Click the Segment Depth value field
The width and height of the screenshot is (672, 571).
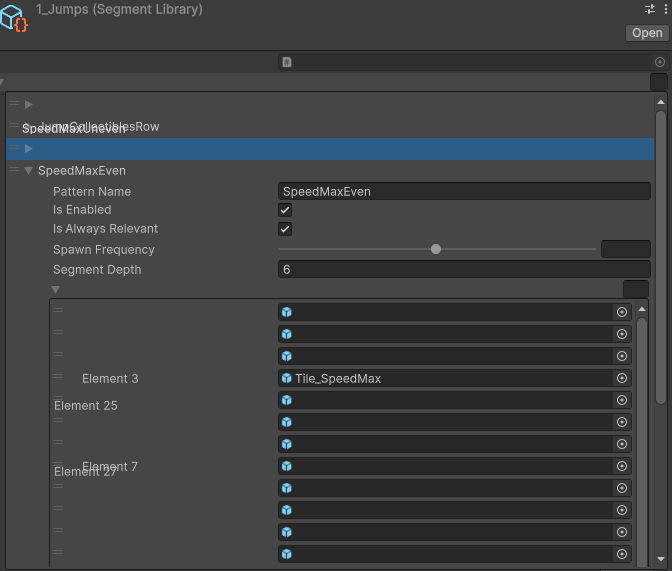coord(464,269)
